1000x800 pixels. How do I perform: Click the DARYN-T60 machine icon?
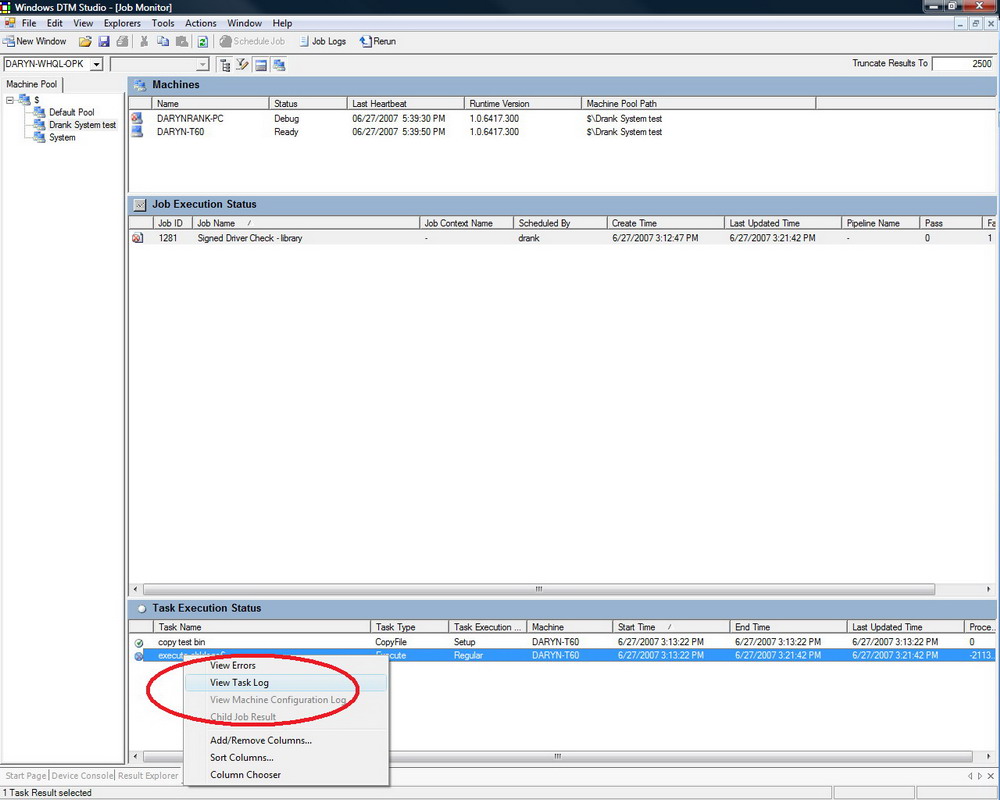point(137,131)
